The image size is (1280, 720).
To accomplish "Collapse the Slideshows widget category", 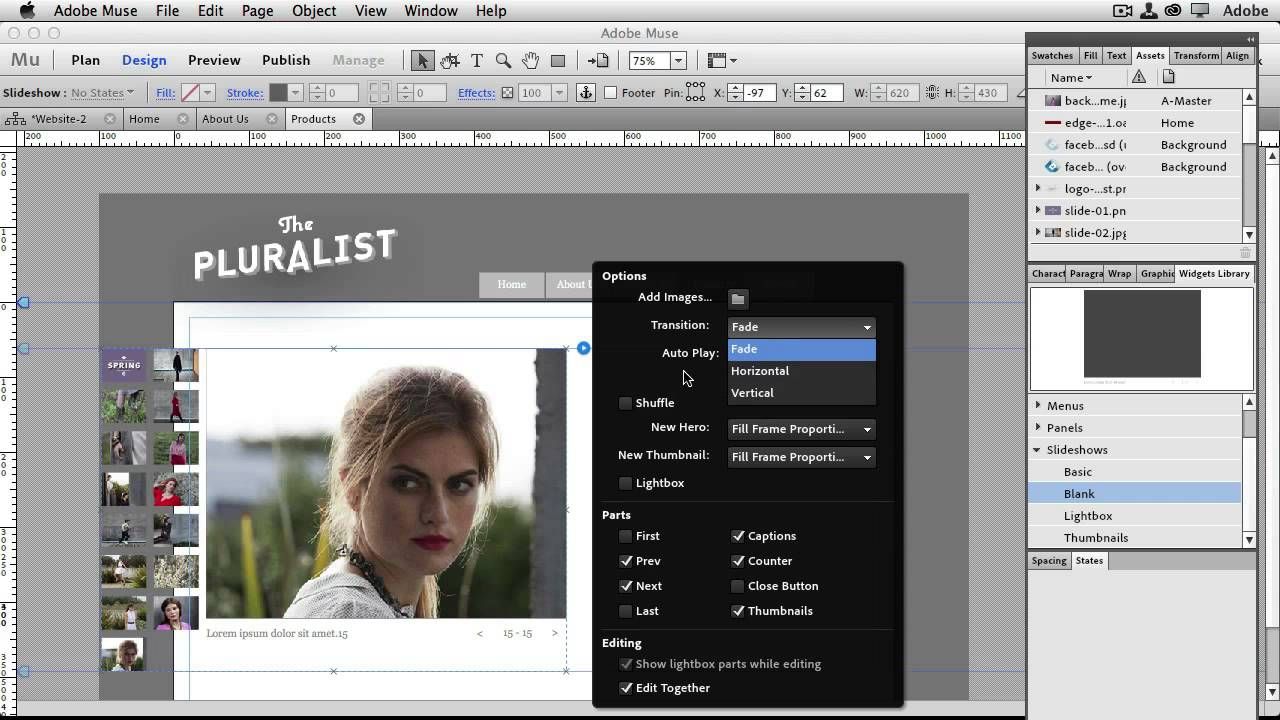I will tap(1037, 450).
